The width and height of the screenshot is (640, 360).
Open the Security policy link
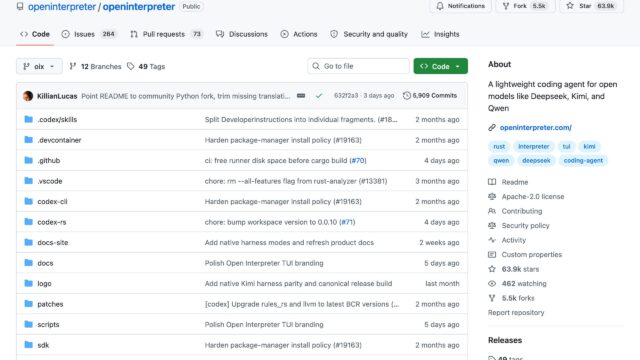point(519,225)
